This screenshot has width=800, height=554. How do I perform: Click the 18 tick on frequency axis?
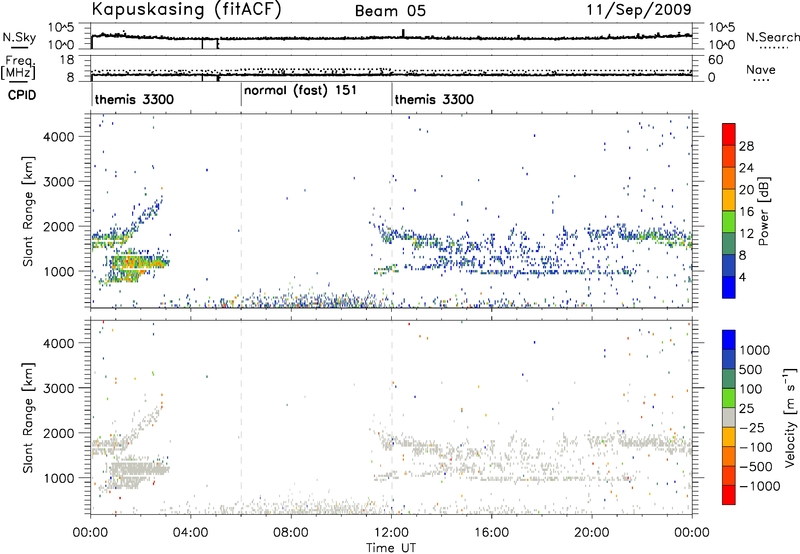pyautogui.click(x=66, y=60)
